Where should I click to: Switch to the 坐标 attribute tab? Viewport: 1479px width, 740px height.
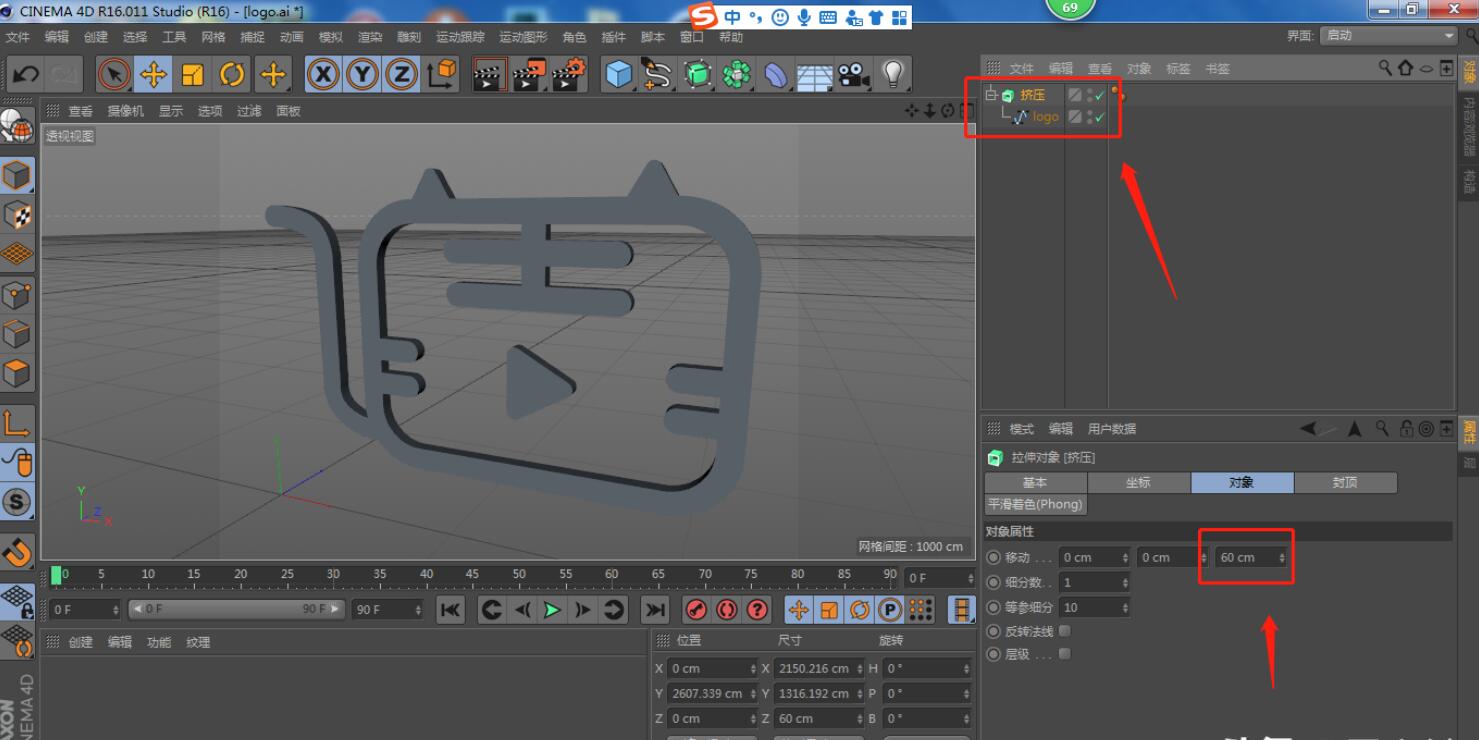pyautogui.click(x=1138, y=482)
